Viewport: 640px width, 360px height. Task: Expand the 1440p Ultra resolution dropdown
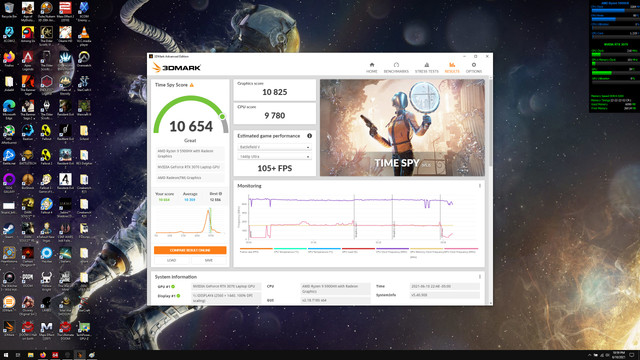pos(274,157)
